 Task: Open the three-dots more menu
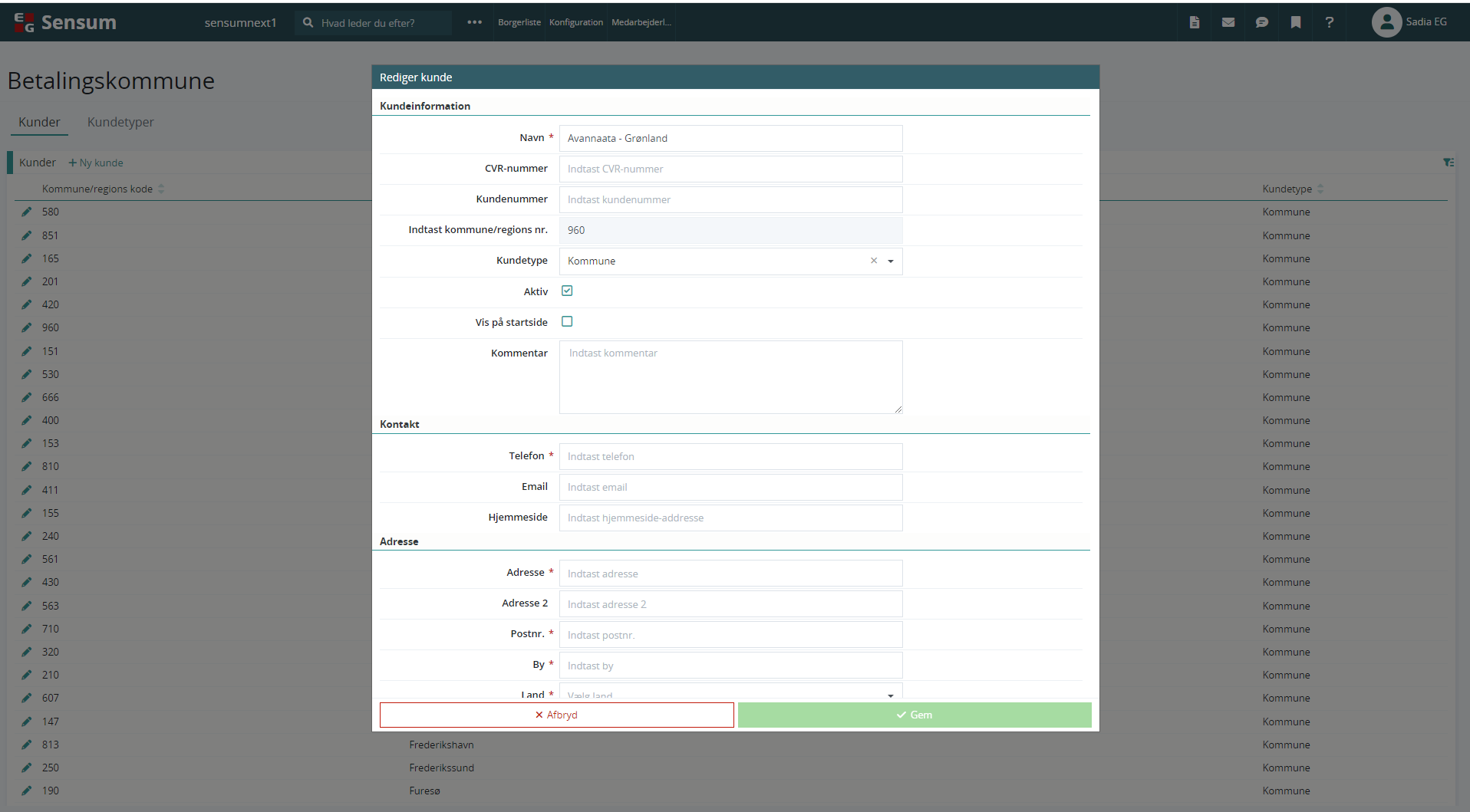point(474,22)
